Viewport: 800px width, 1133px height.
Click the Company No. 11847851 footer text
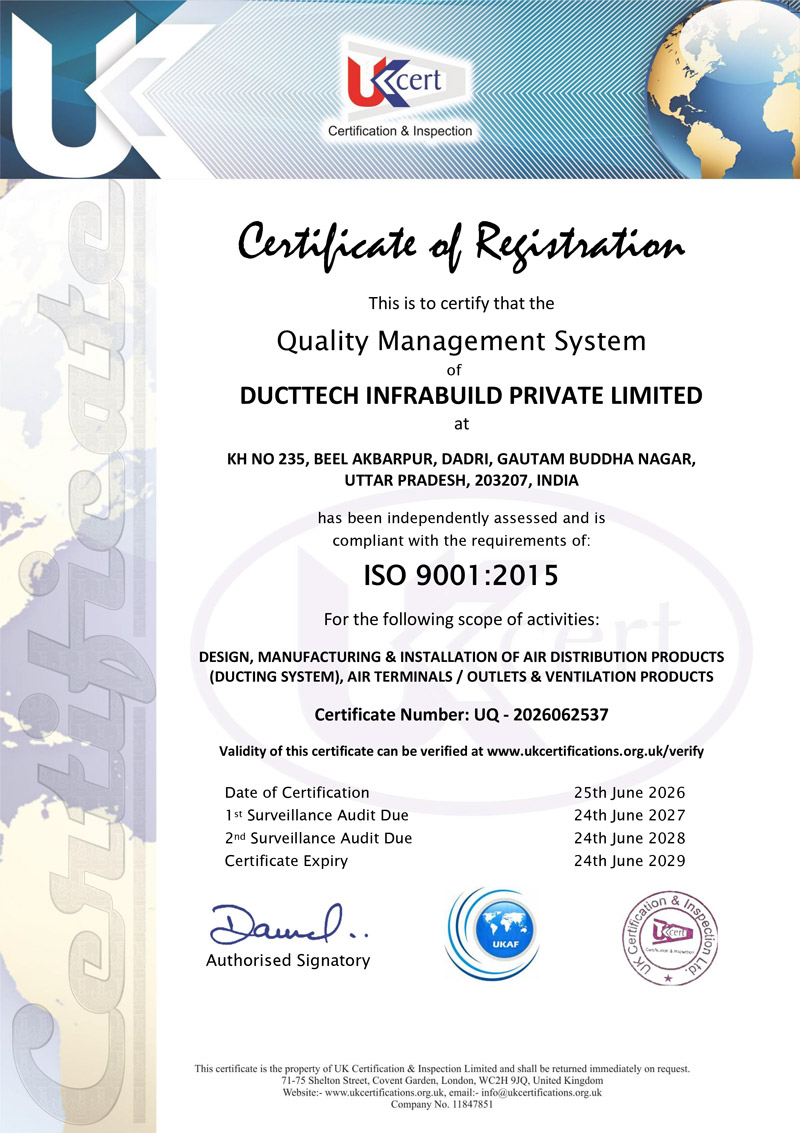click(442, 1104)
